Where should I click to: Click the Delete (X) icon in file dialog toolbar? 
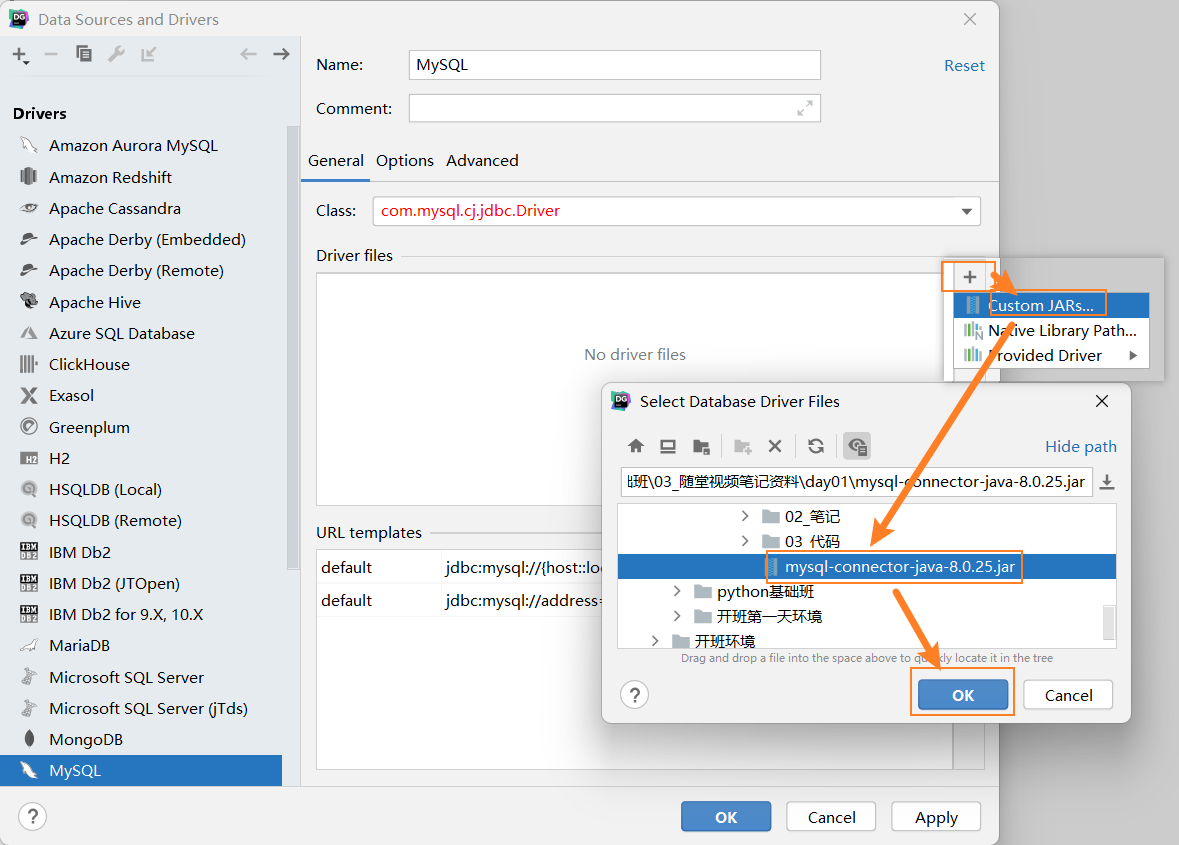pyautogui.click(x=775, y=446)
